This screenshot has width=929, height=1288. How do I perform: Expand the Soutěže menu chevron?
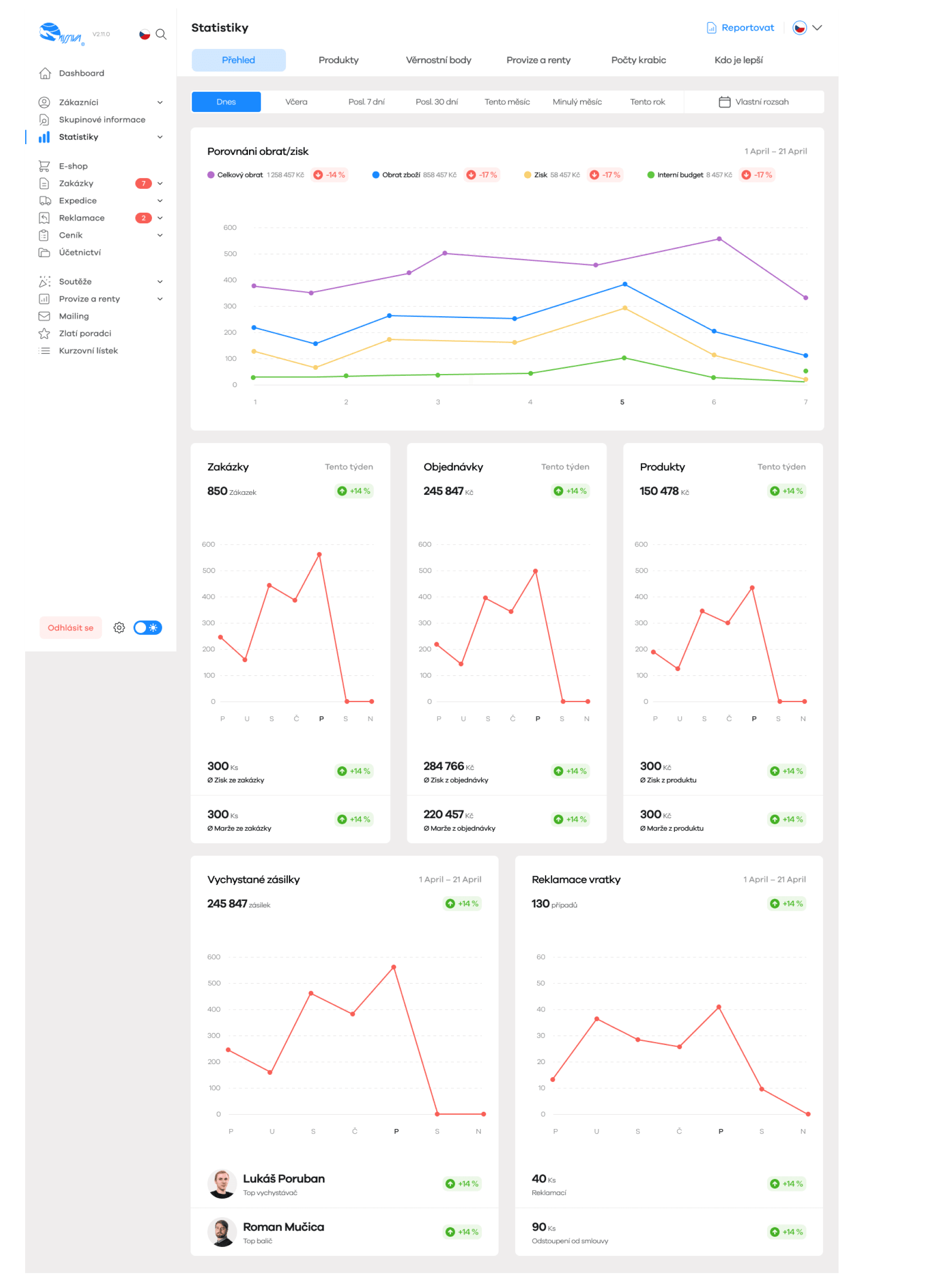[x=160, y=282]
